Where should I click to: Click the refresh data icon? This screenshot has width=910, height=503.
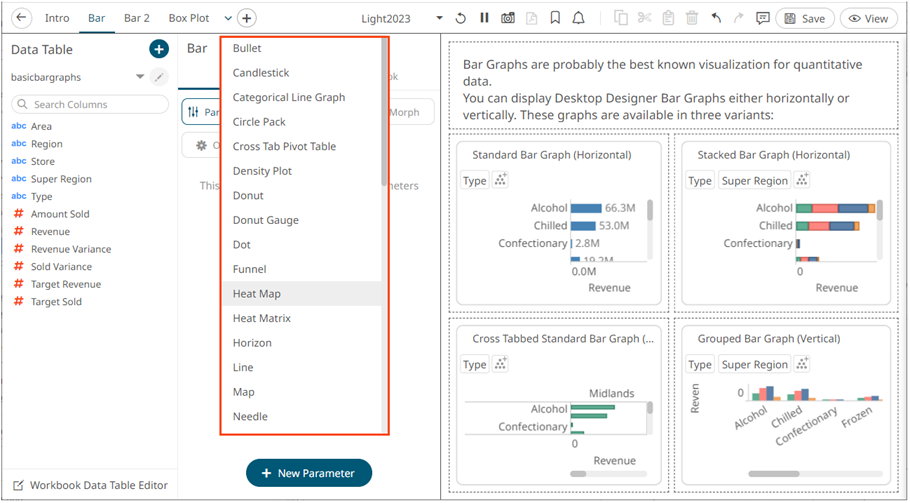[x=461, y=18]
